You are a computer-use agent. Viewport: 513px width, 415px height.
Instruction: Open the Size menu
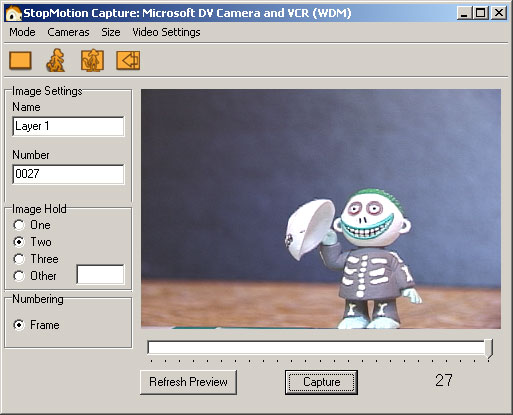(111, 32)
